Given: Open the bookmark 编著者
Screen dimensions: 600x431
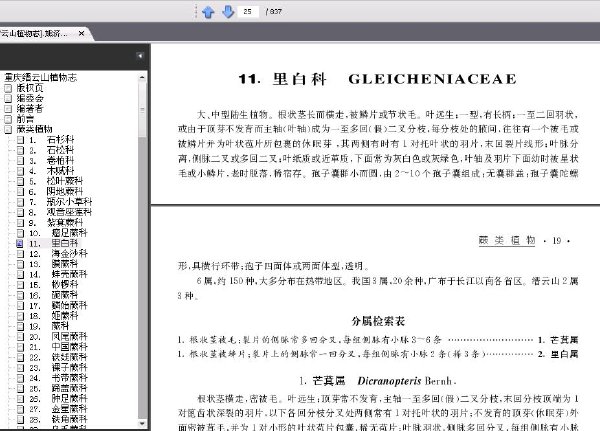Looking at the screenshot, I should (30, 109).
